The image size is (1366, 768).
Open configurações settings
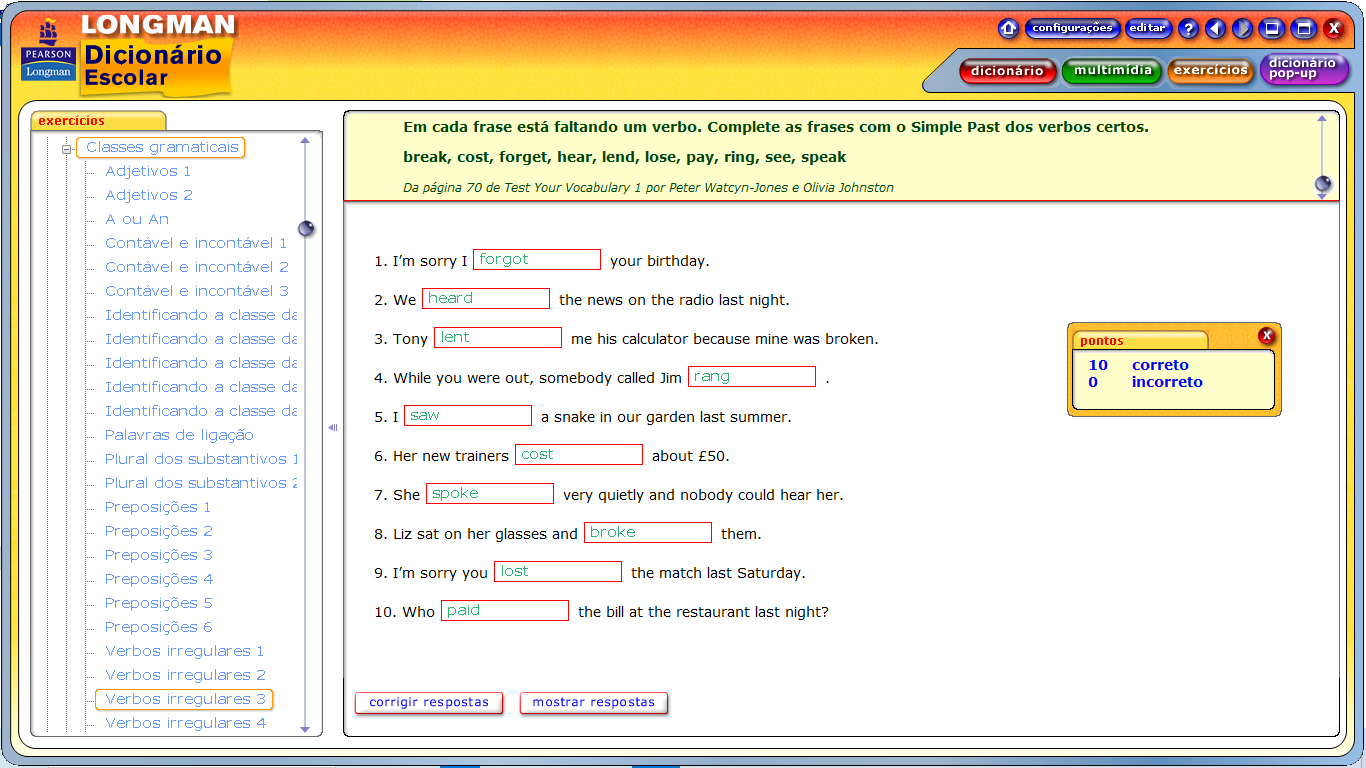point(1072,29)
